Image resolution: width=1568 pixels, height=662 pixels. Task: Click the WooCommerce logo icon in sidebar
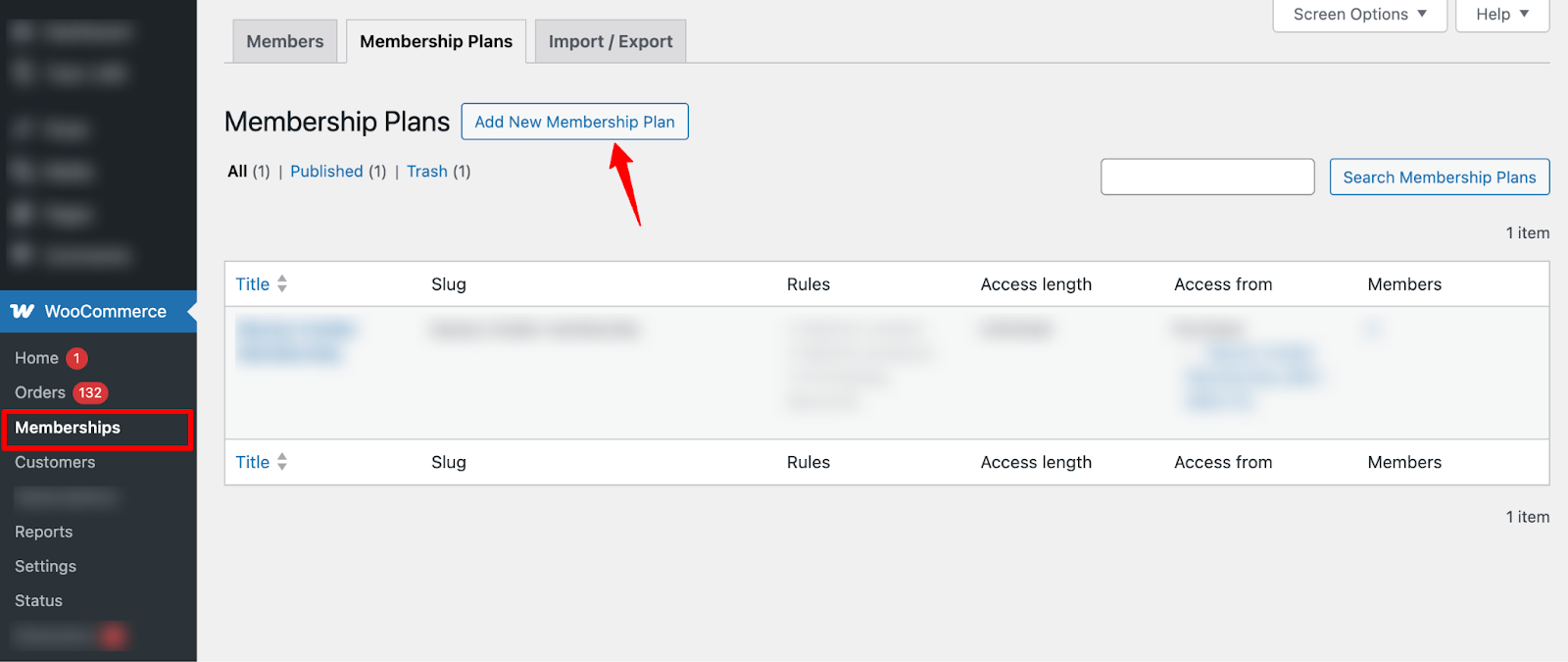[x=23, y=311]
